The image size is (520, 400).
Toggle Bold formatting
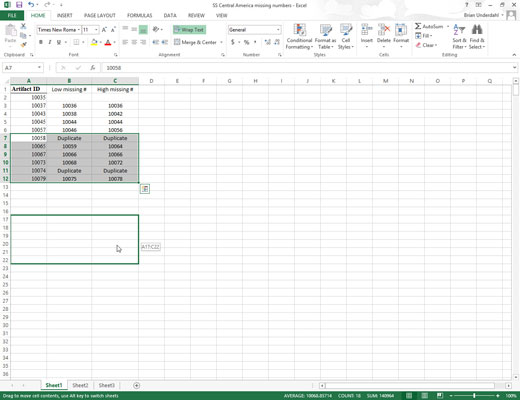click(41, 42)
